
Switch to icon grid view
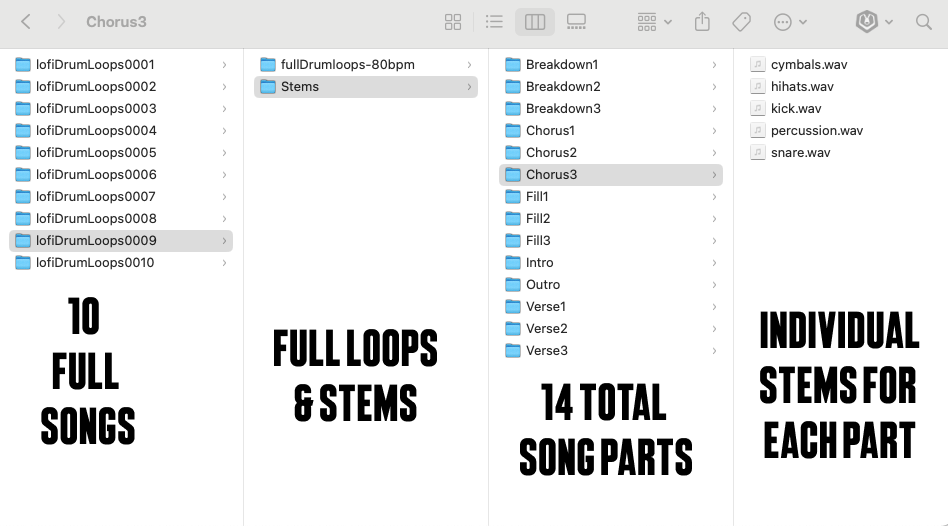click(x=453, y=22)
